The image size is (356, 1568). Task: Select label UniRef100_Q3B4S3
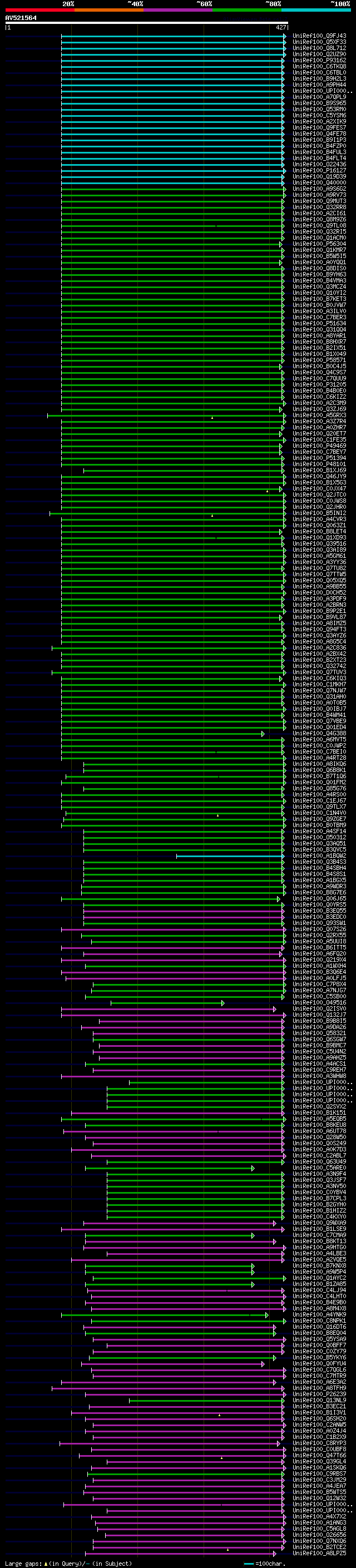tap(319, 861)
